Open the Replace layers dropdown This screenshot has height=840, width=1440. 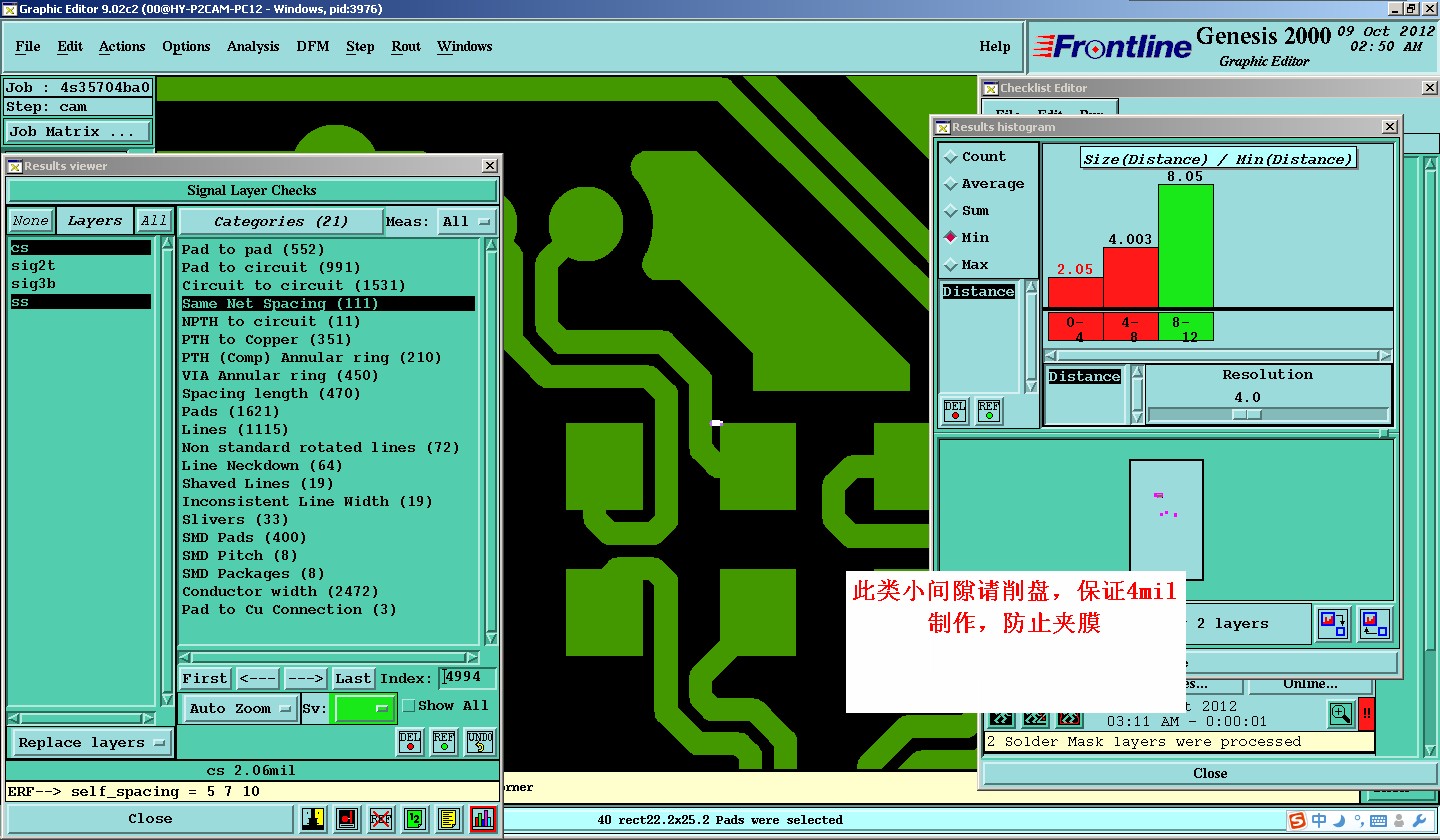tap(90, 743)
